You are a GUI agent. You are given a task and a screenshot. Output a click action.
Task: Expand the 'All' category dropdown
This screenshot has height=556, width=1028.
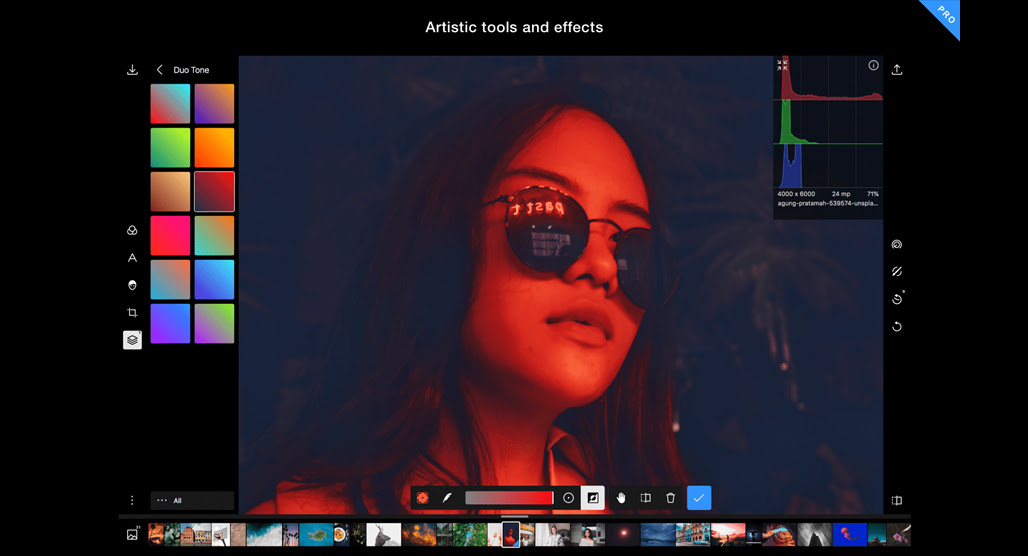(x=192, y=500)
